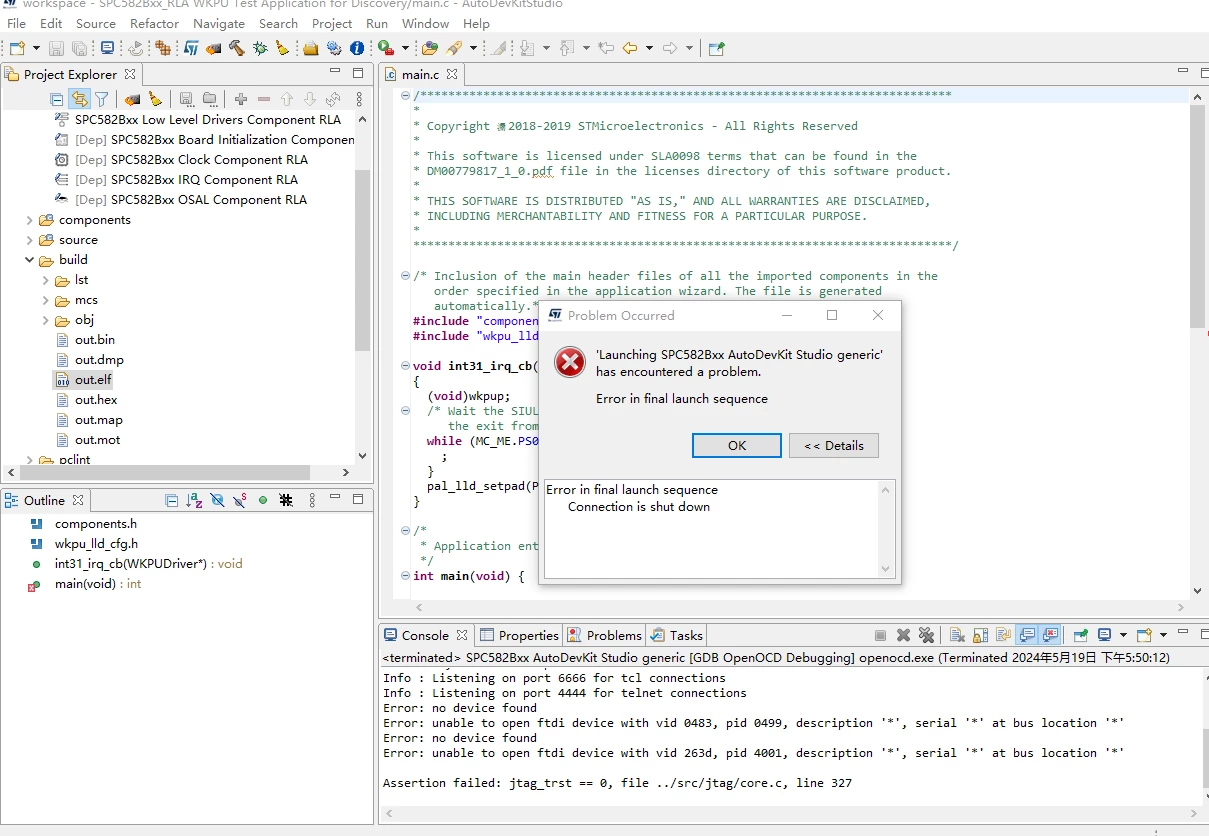Open the Refactor menu
This screenshot has width=1209, height=836.
[154, 23]
